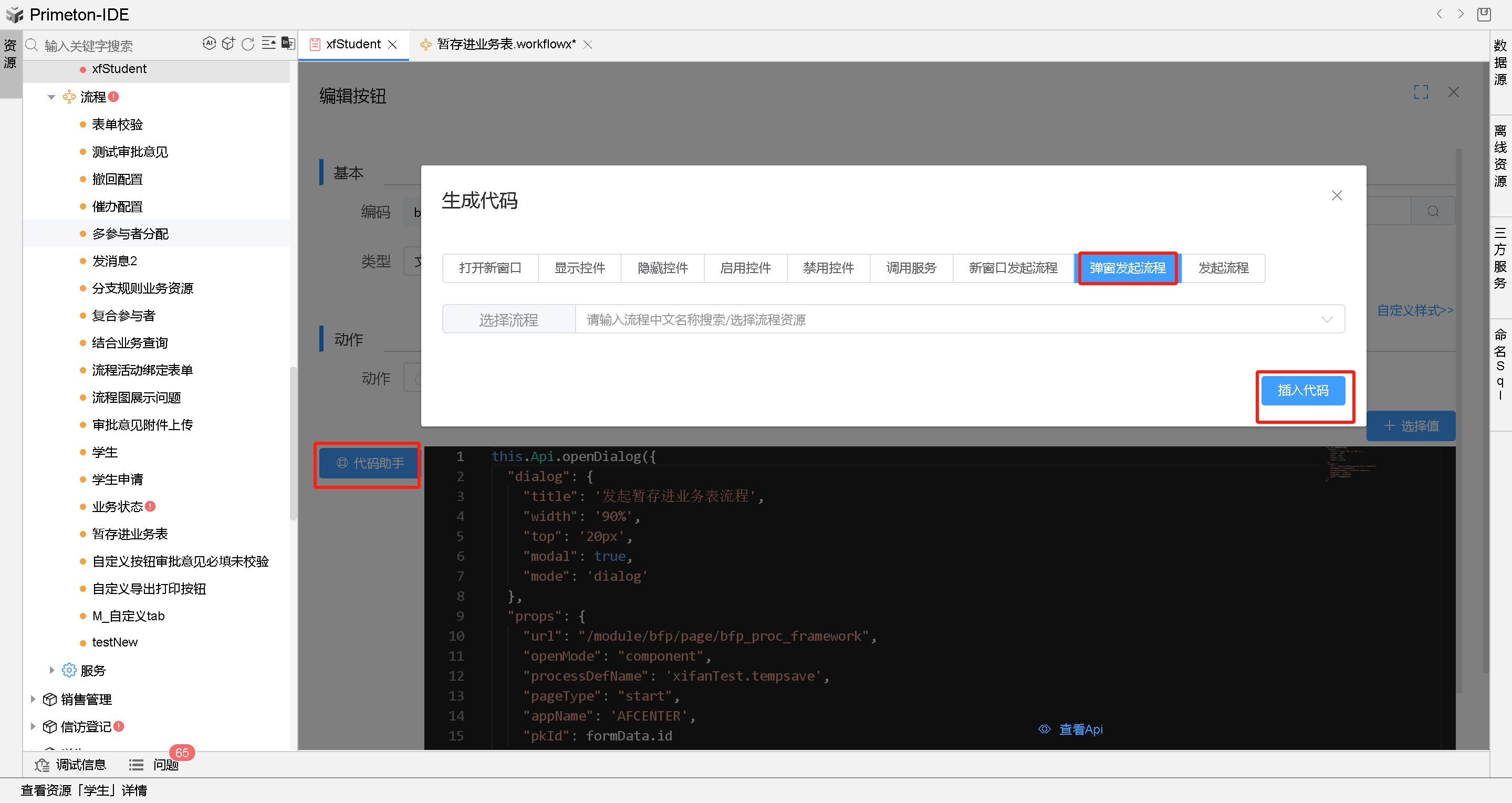
Task: Switch to the 打开新窗口 option
Action: 490,268
